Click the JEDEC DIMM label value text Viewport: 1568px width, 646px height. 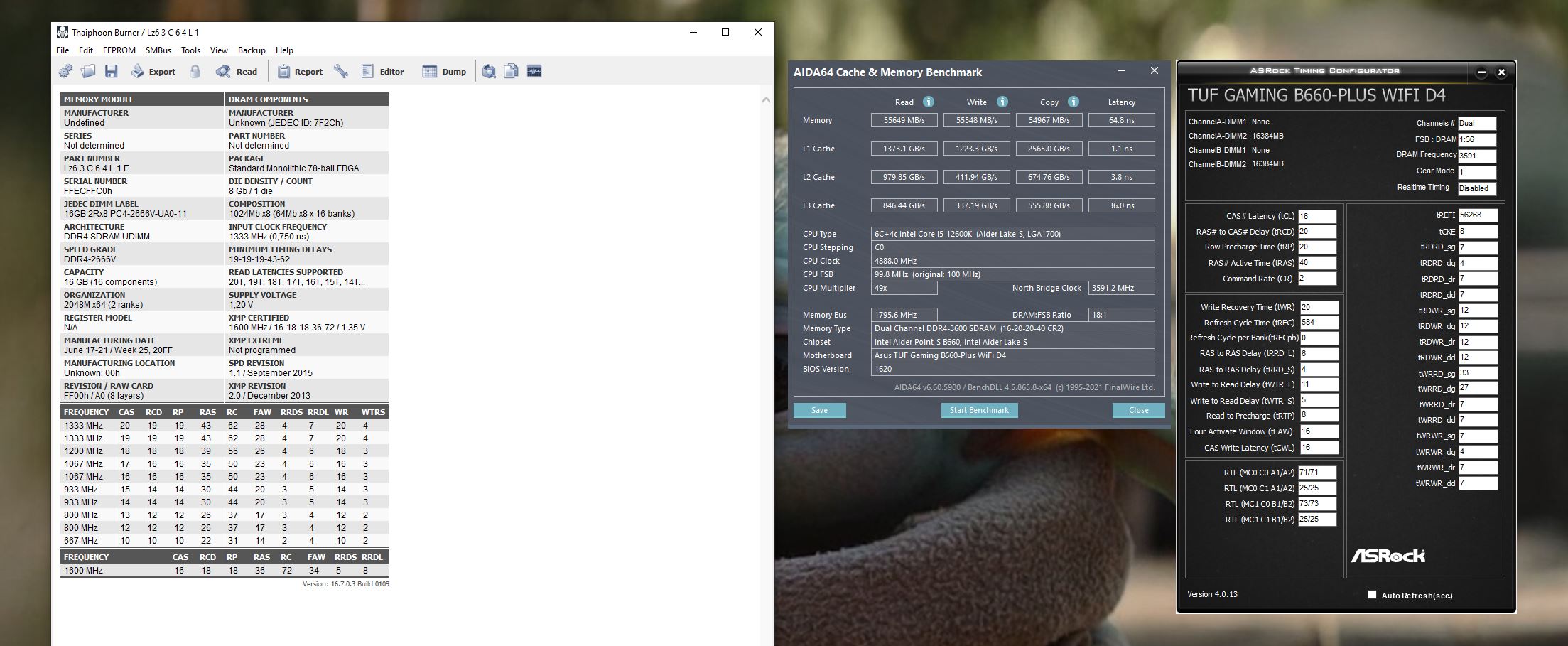pyautogui.click(x=125, y=214)
